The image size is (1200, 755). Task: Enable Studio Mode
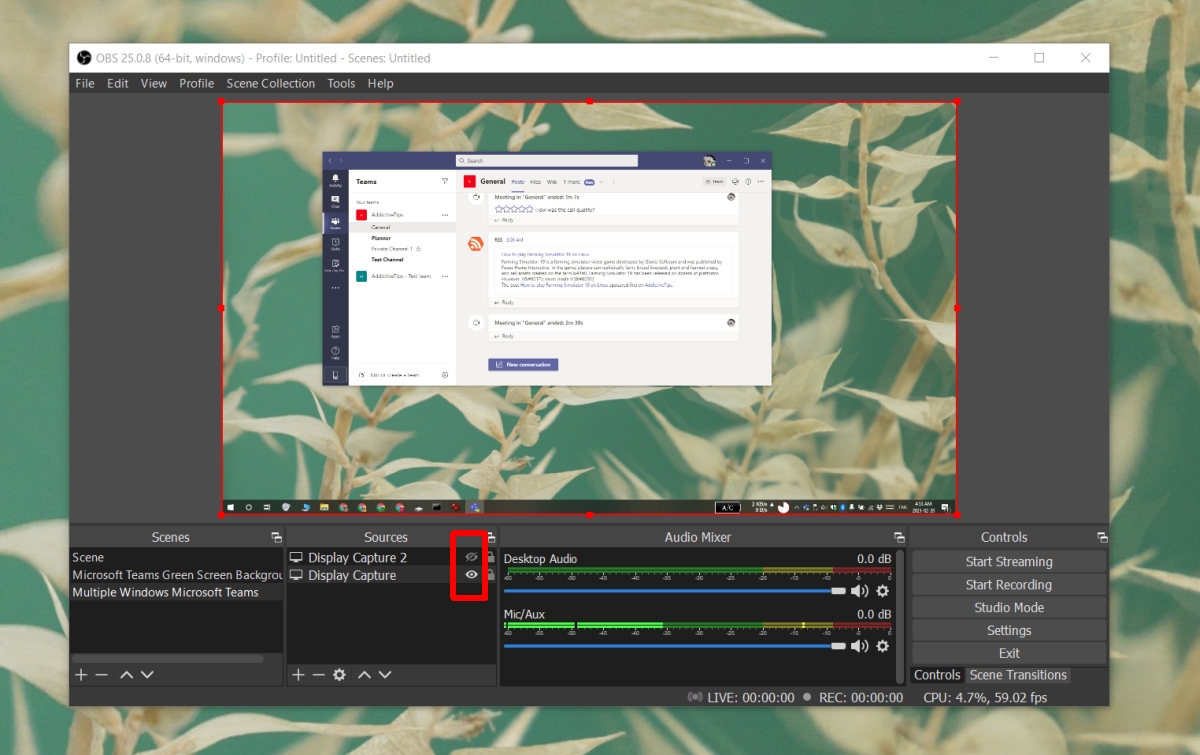point(1008,607)
